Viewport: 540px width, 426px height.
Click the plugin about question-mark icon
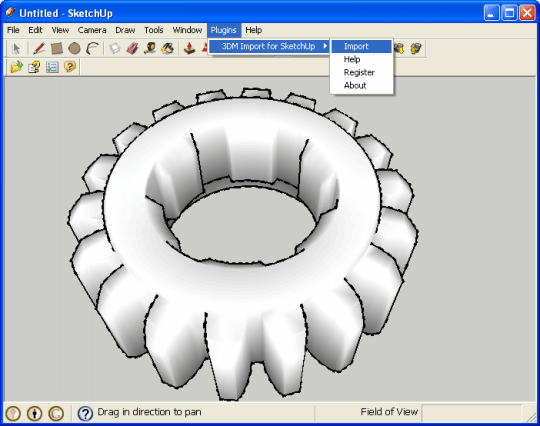click(x=70, y=67)
